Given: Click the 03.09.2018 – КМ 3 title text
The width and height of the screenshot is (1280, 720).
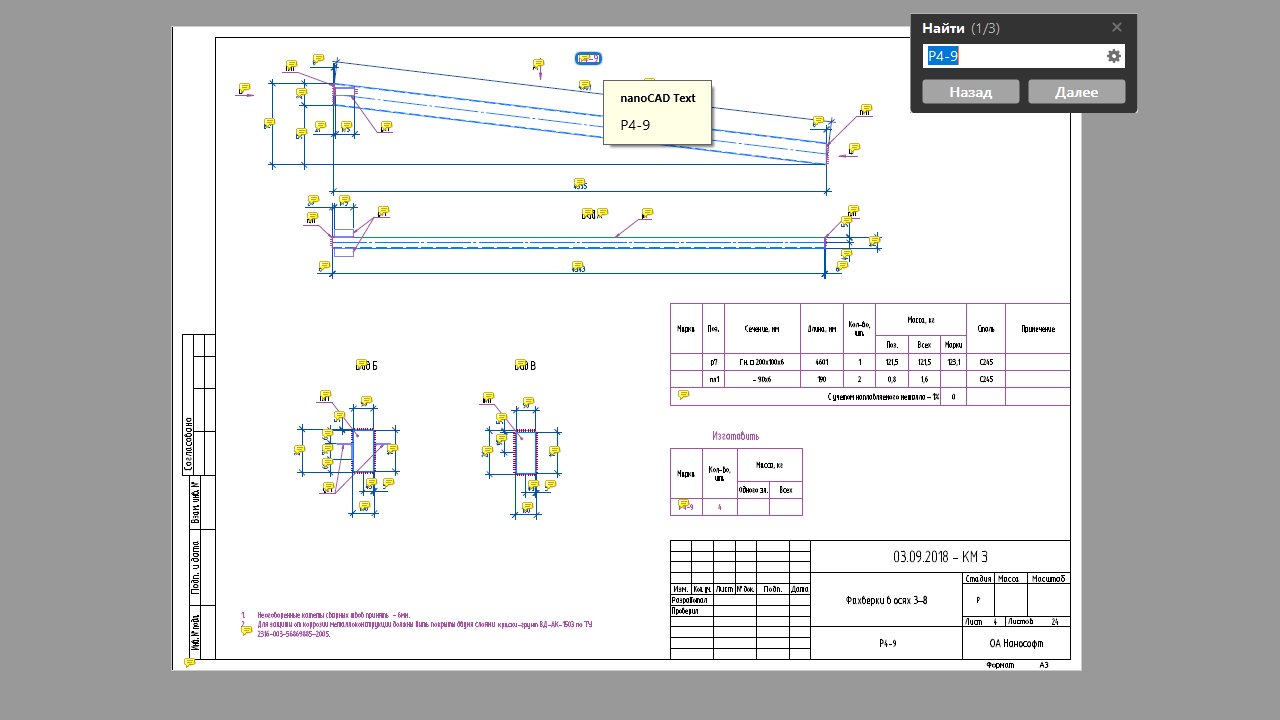Looking at the screenshot, I should click(x=939, y=557).
